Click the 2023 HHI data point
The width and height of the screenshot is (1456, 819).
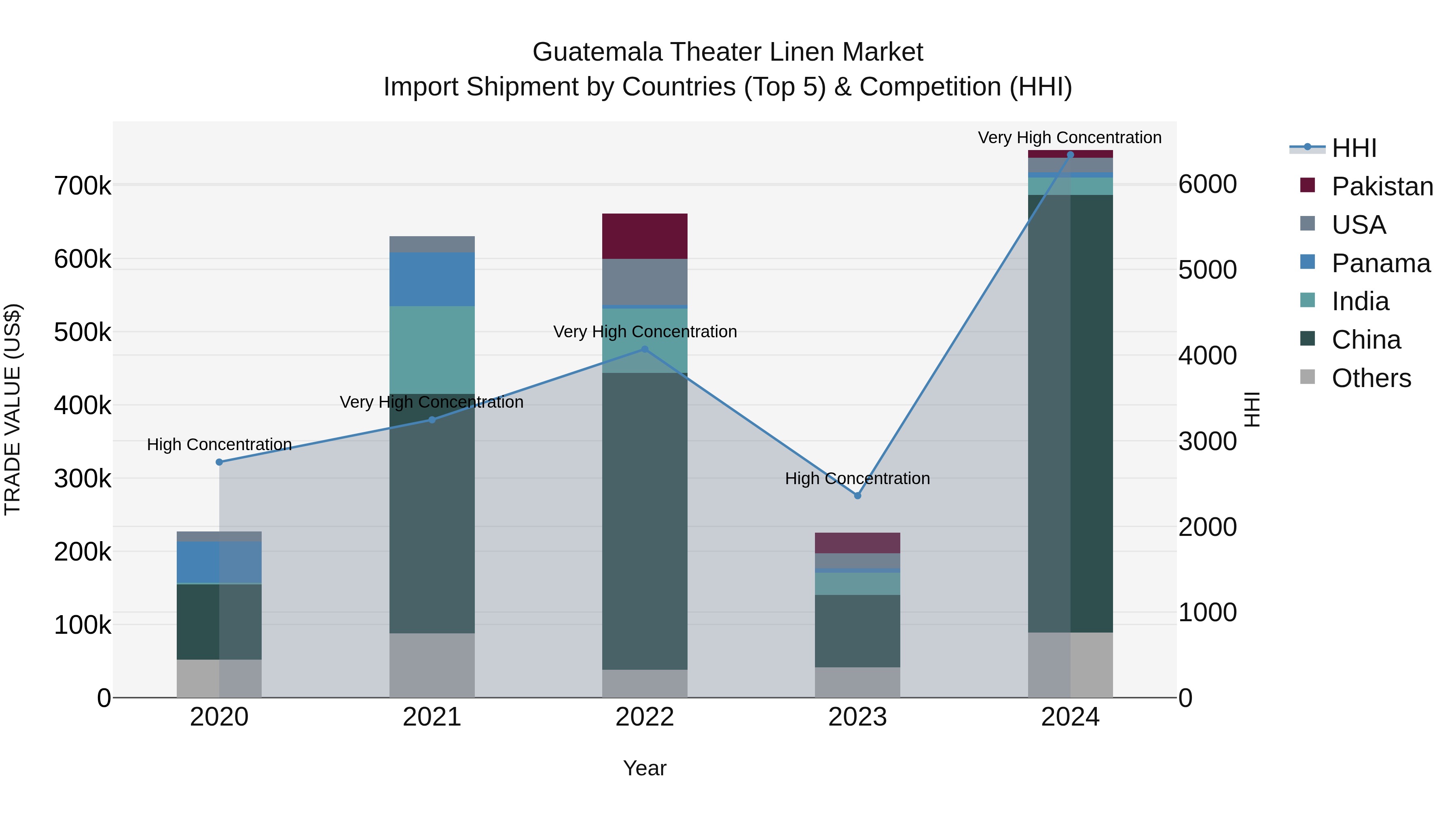[857, 496]
